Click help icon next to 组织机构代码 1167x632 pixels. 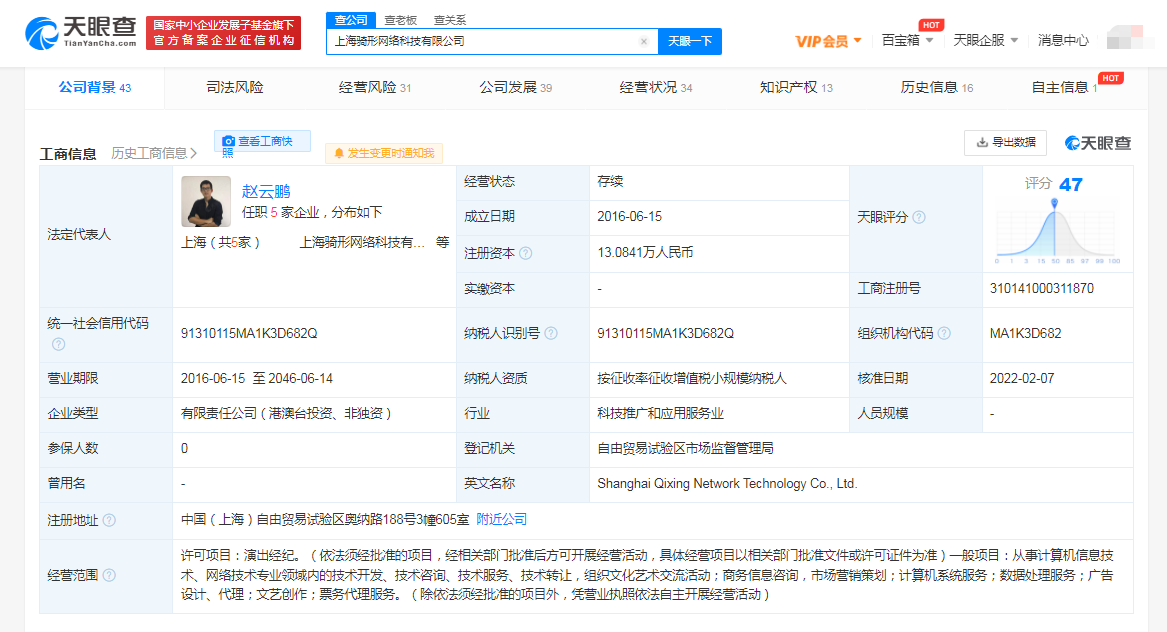[x=944, y=333]
